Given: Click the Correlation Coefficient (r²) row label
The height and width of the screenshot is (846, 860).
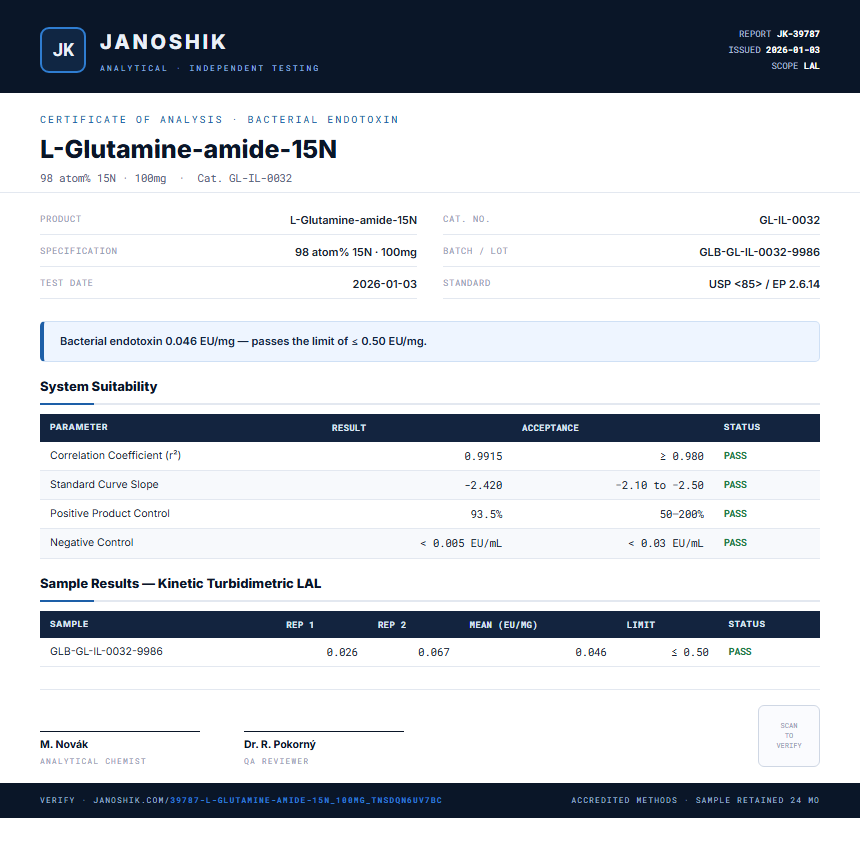Looking at the screenshot, I should click(x=115, y=455).
